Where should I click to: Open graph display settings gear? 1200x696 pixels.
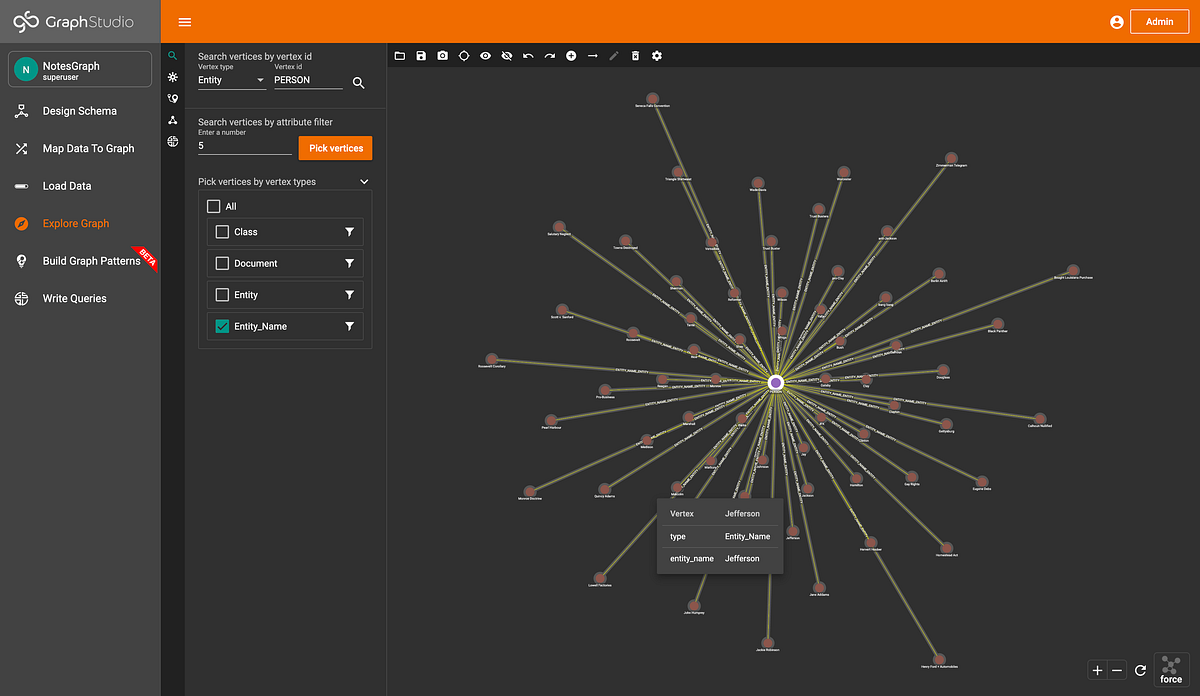point(657,56)
